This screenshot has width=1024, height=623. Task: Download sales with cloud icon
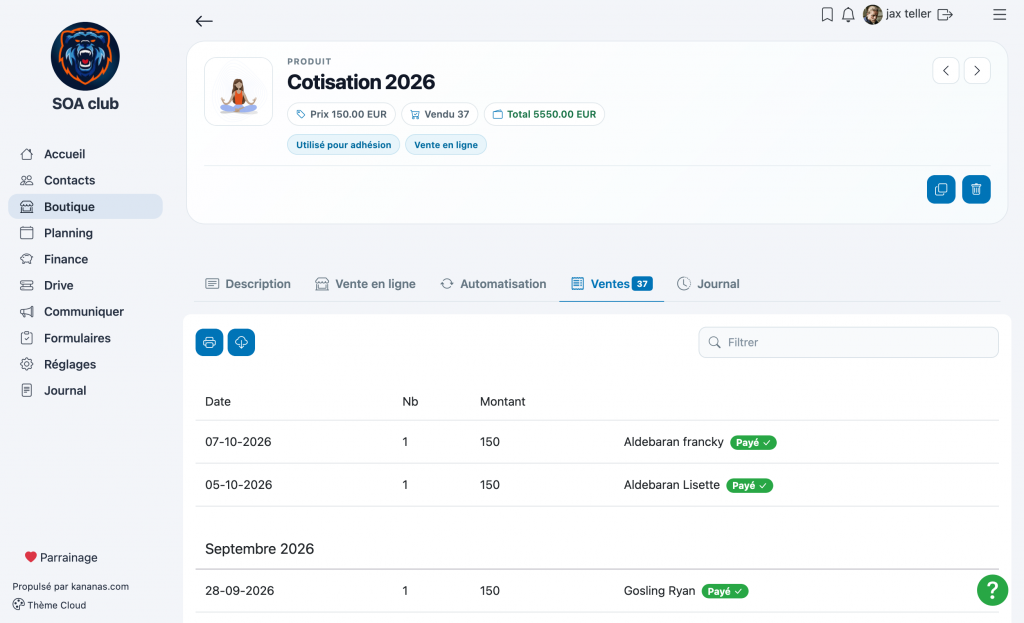(241, 342)
